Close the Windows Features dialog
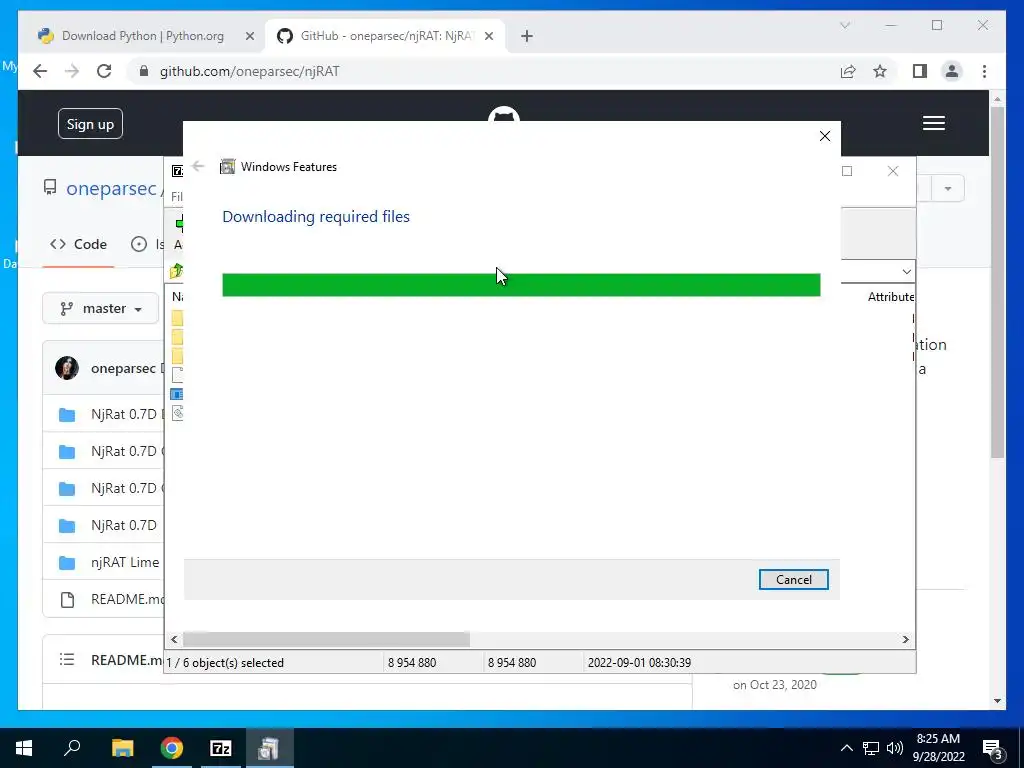The height and width of the screenshot is (768, 1024). pyautogui.click(x=825, y=136)
